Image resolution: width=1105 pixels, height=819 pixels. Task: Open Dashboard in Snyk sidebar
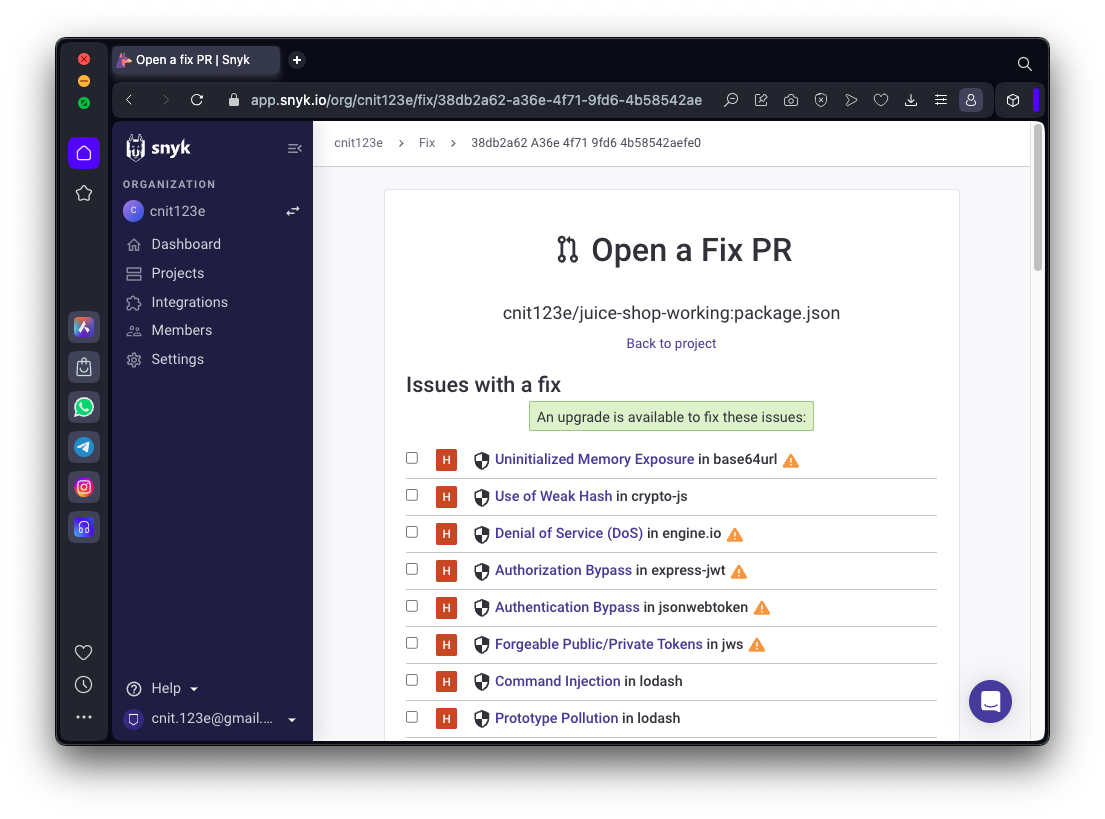(x=186, y=244)
